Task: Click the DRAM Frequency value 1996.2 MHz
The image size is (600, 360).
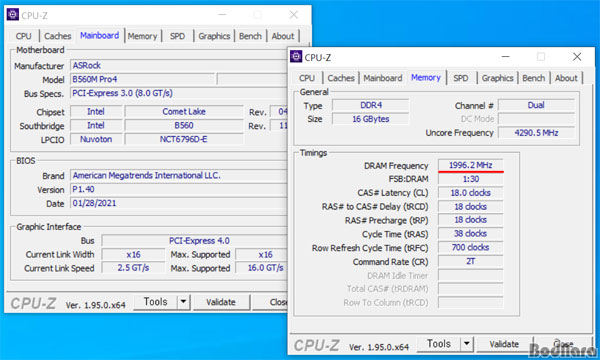Action: (x=471, y=165)
